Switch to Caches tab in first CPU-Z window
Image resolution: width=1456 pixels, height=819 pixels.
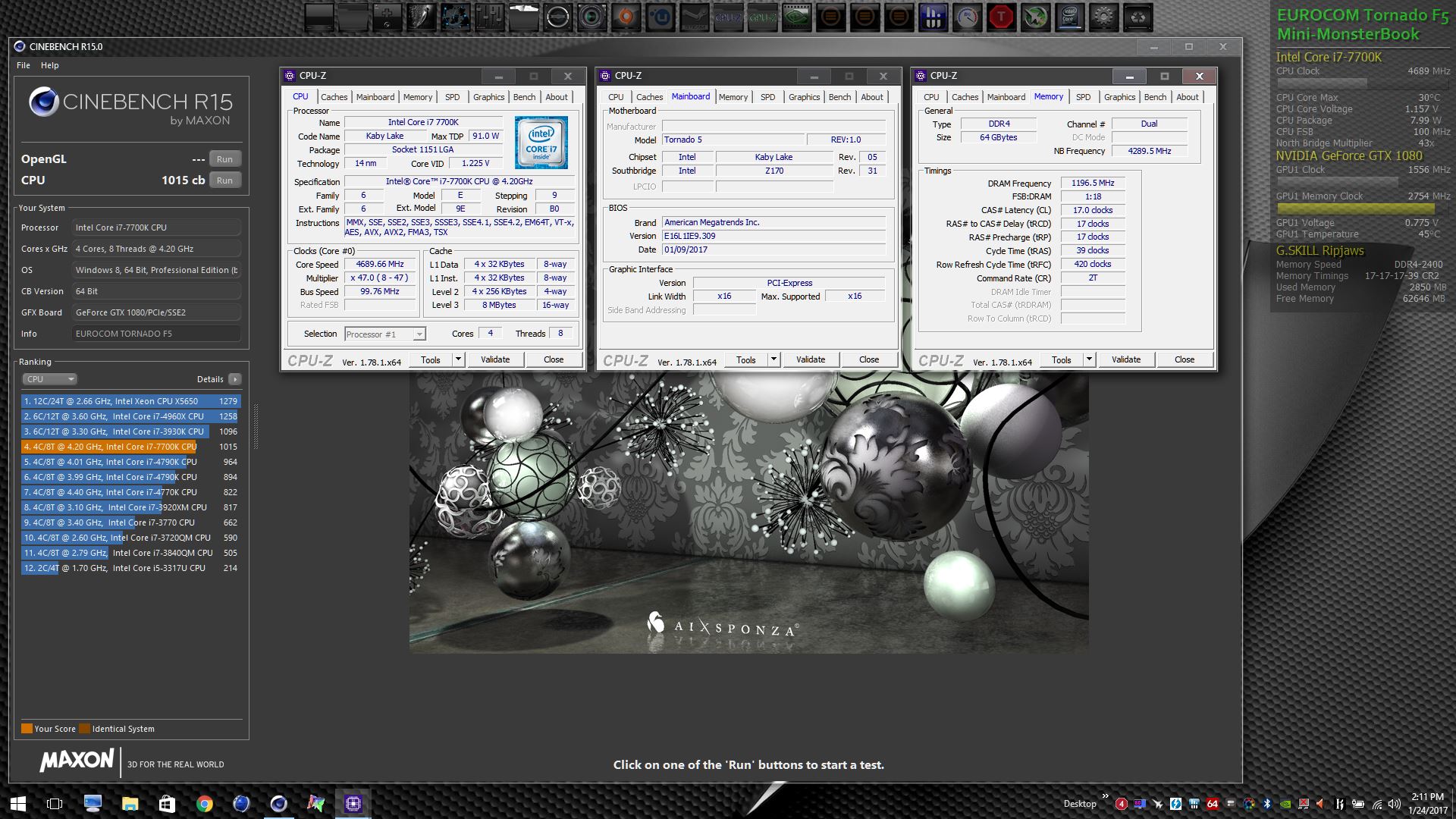tap(334, 97)
